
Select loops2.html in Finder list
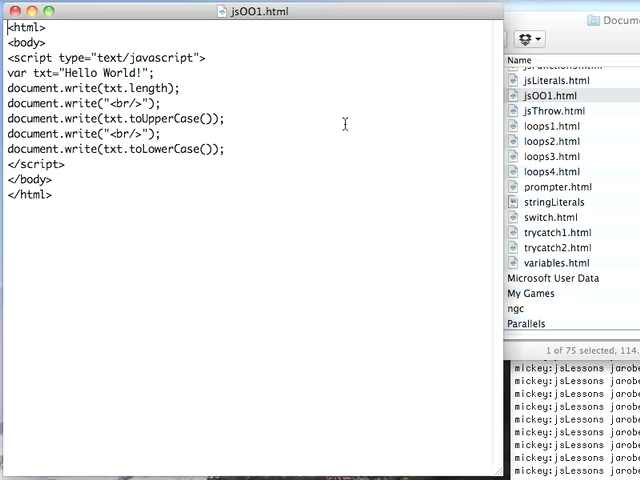pyautogui.click(x=552, y=141)
